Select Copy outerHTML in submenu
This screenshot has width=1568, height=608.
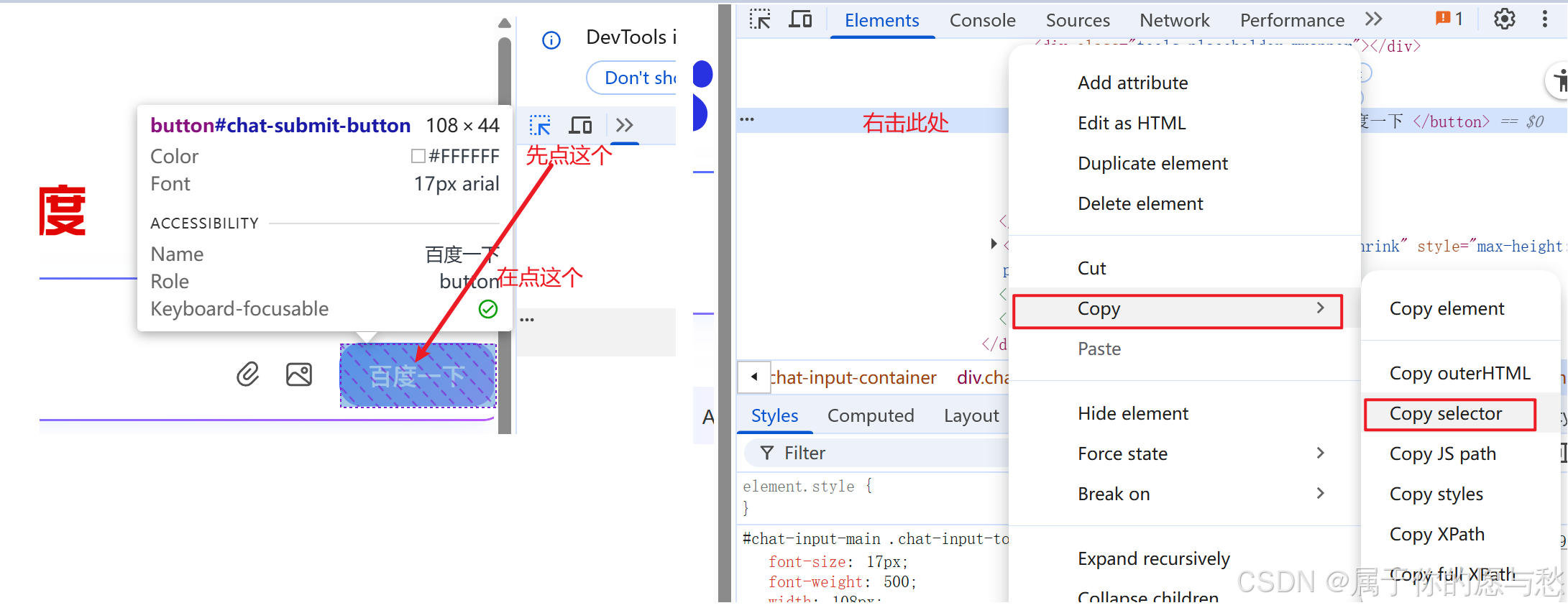1459,373
